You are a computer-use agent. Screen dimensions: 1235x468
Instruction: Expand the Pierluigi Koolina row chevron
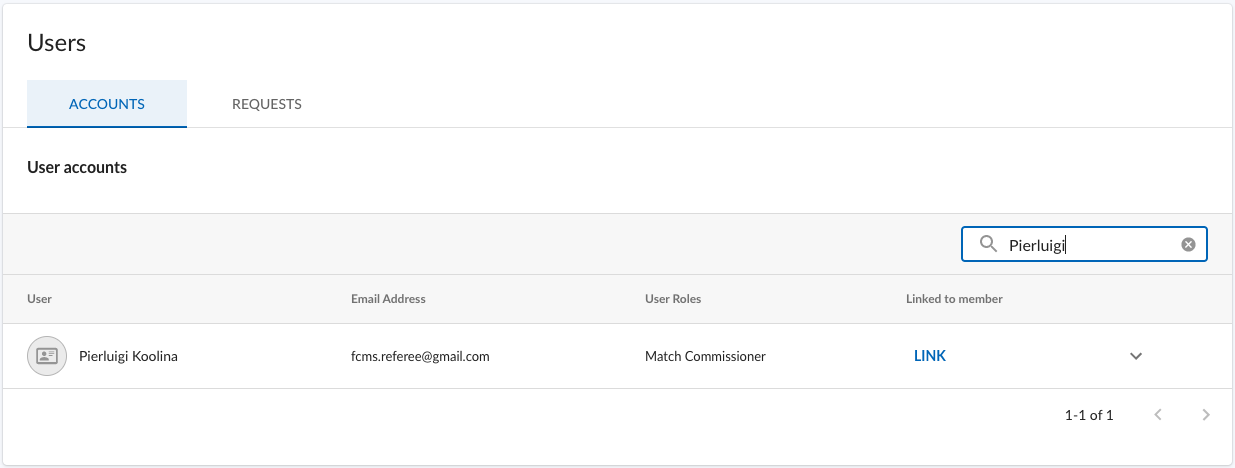[1136, 356]
